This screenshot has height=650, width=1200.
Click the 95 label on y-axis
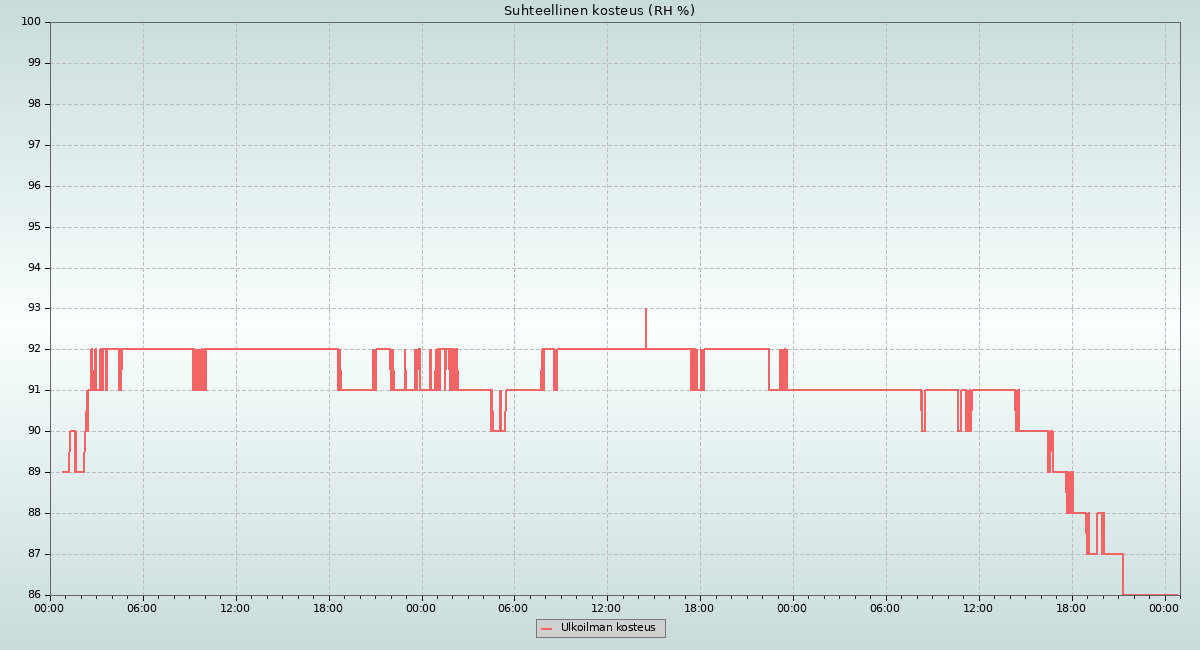(34, 227)
